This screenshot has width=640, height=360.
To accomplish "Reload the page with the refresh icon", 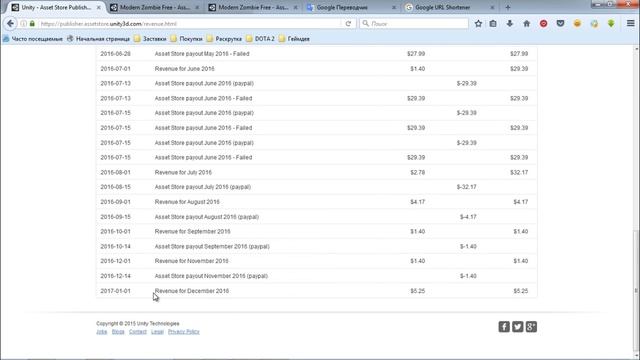I will coord(348,24).
